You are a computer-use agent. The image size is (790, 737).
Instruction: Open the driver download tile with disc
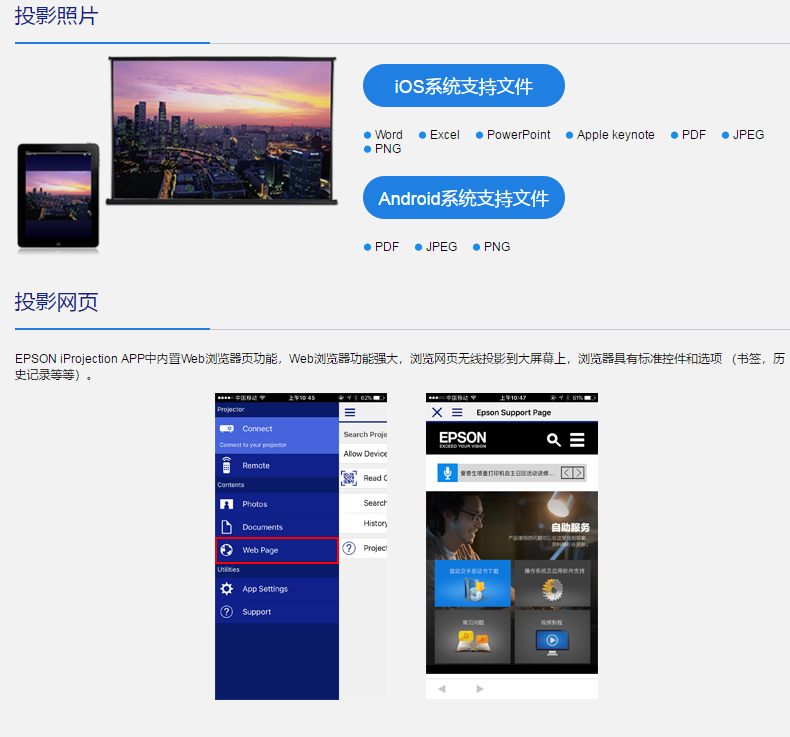click(x=474, y=584)
